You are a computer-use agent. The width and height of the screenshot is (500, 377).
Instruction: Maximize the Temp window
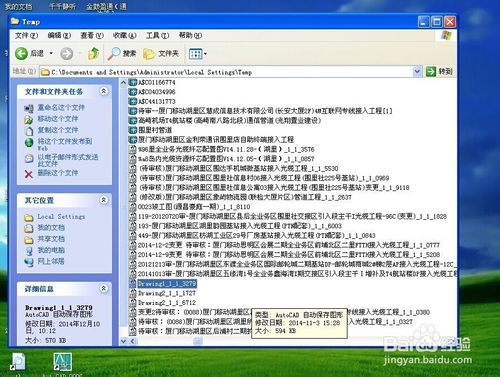437,22
